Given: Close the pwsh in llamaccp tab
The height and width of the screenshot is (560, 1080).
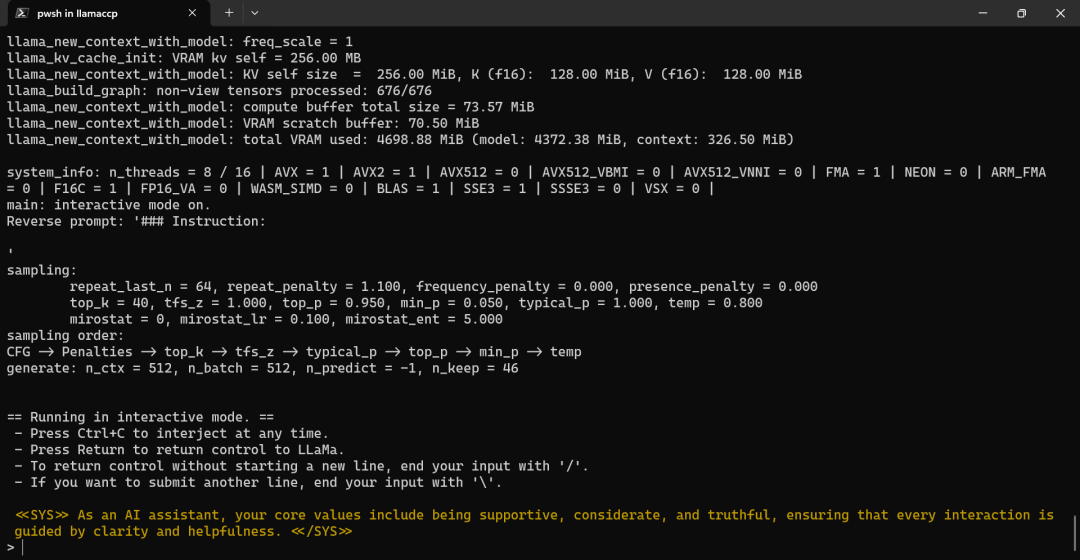Looking at the screenshot, I should [x=192, y=12].
